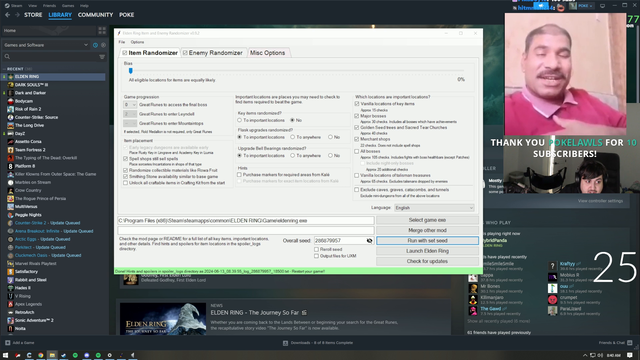
Task: Switch to the Enemy Randomizer tab
Action: point(213,53)
